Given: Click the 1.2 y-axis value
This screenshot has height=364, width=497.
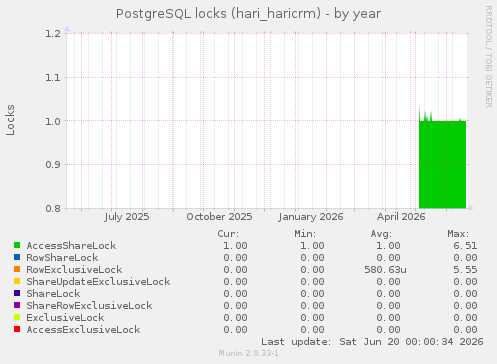Looking at the screenshot, I should point(53,33).
